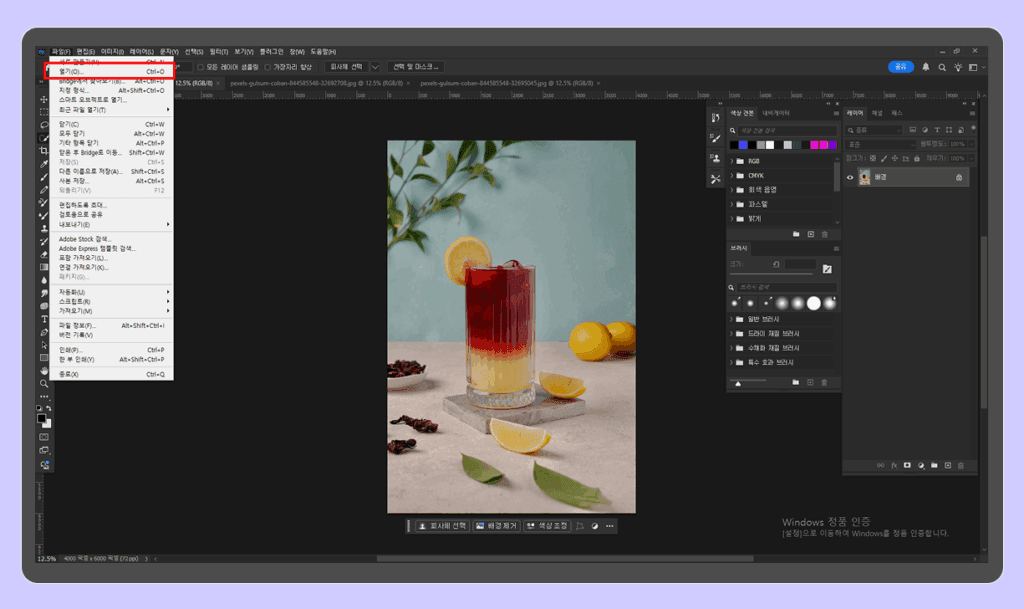Select the Eraser tool
The width and height of the screenshot is (1024, 609).
point(44,255)
